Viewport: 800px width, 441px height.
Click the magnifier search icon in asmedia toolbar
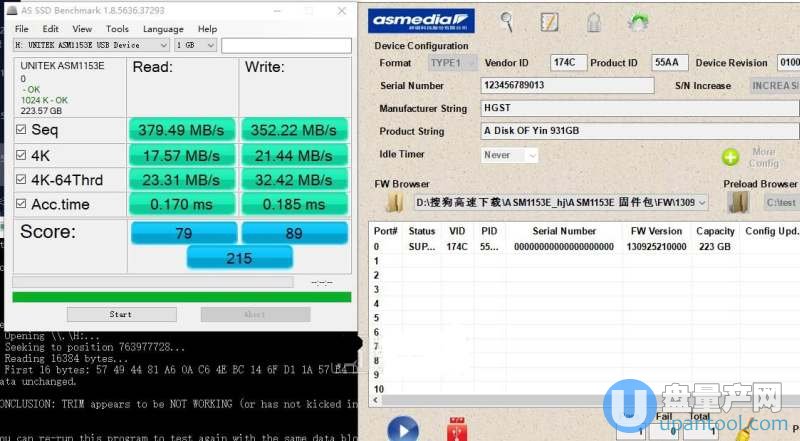pyautogui.click(x=507, y=21)
